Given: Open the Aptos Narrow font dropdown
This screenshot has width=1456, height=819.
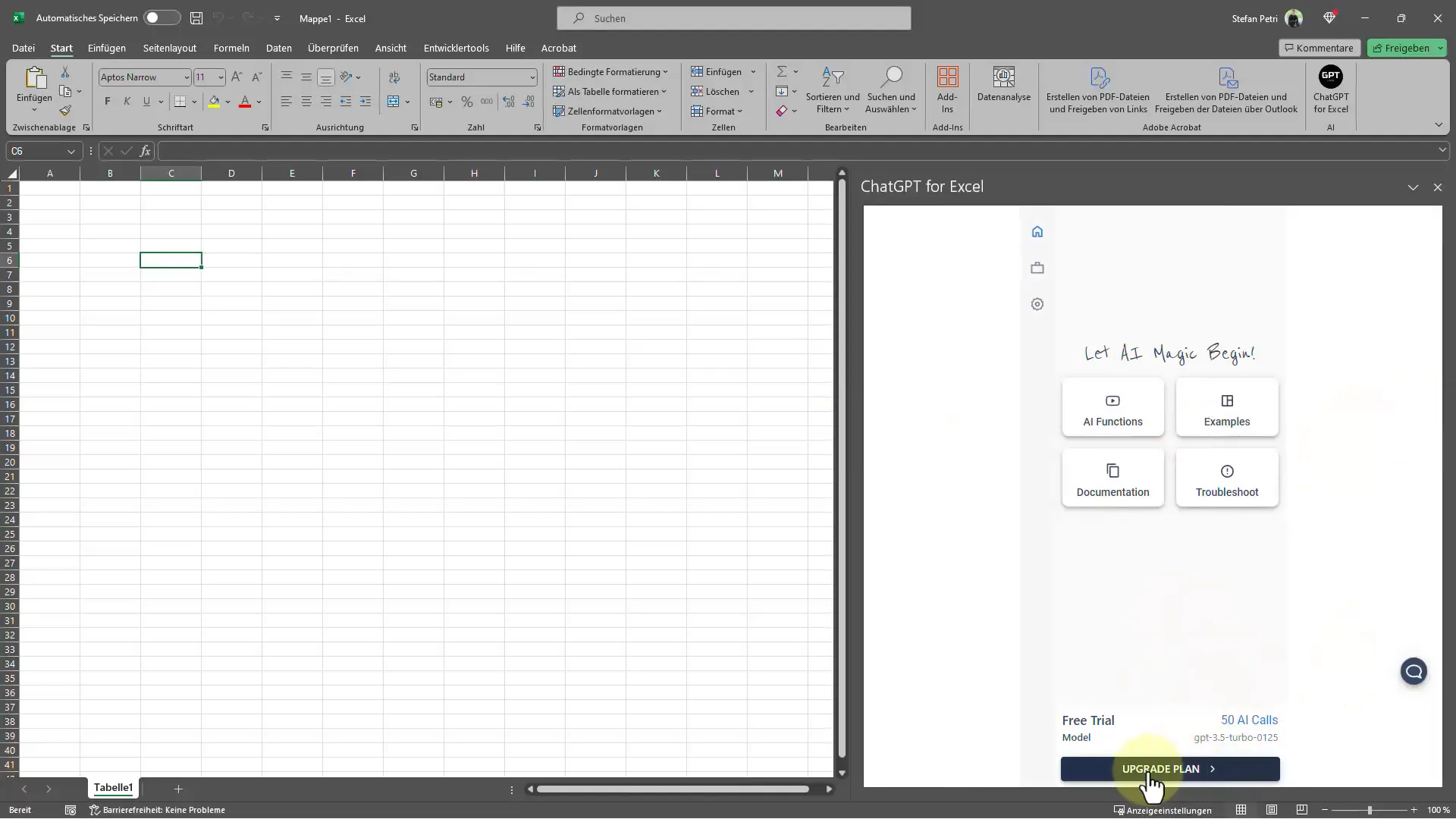Looking at the screenshot, I should [x=187, y=77].
